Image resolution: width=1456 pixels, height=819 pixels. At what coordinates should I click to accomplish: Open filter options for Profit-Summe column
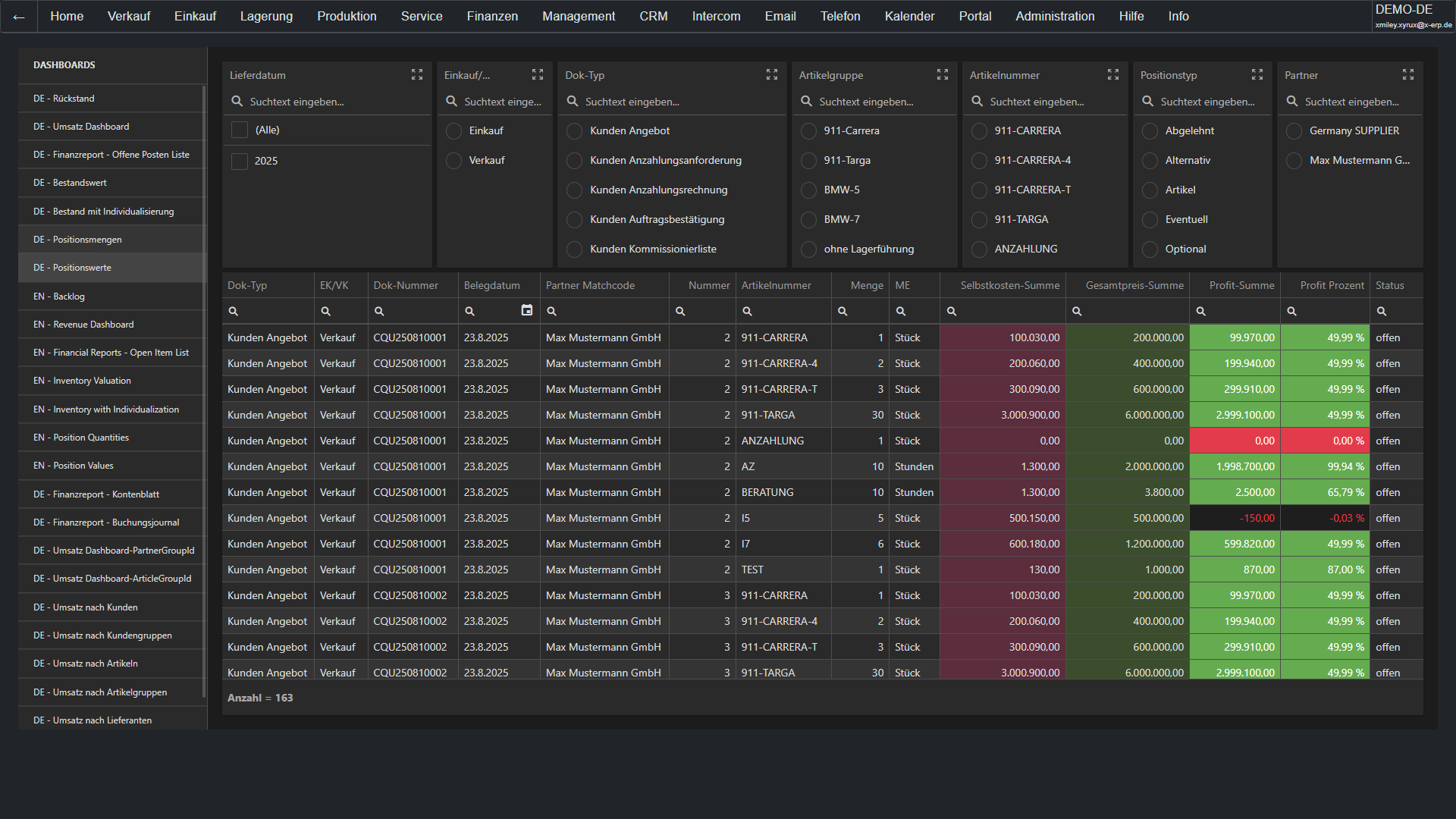coord(1201,311)
